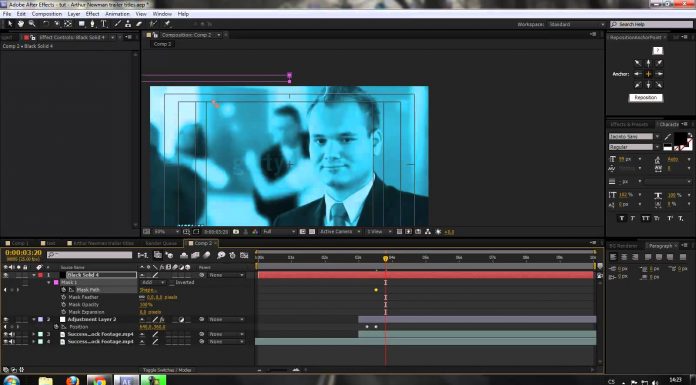Click Mask Path keyframe in timeline
The height and width of the screenshot is (385, 696).
point(376,290)
